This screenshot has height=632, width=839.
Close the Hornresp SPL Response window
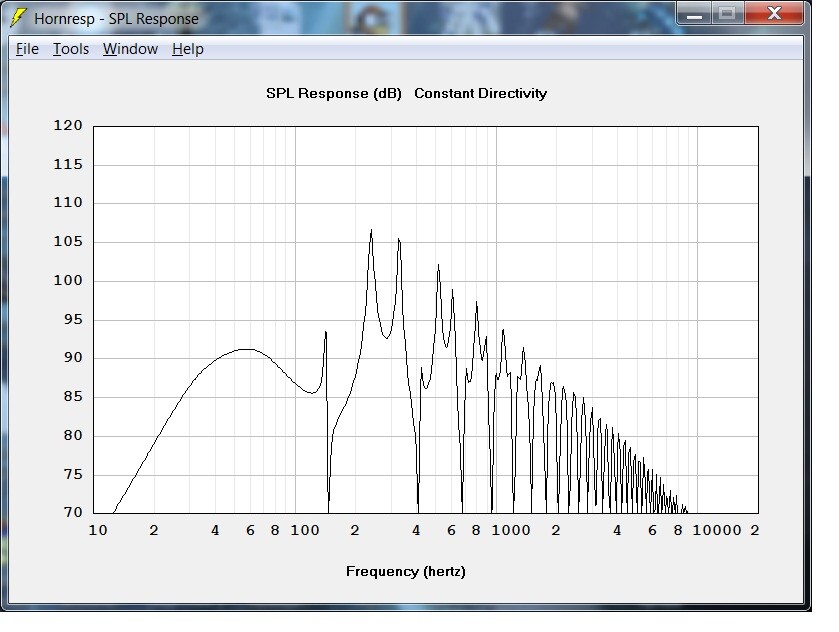774,14
